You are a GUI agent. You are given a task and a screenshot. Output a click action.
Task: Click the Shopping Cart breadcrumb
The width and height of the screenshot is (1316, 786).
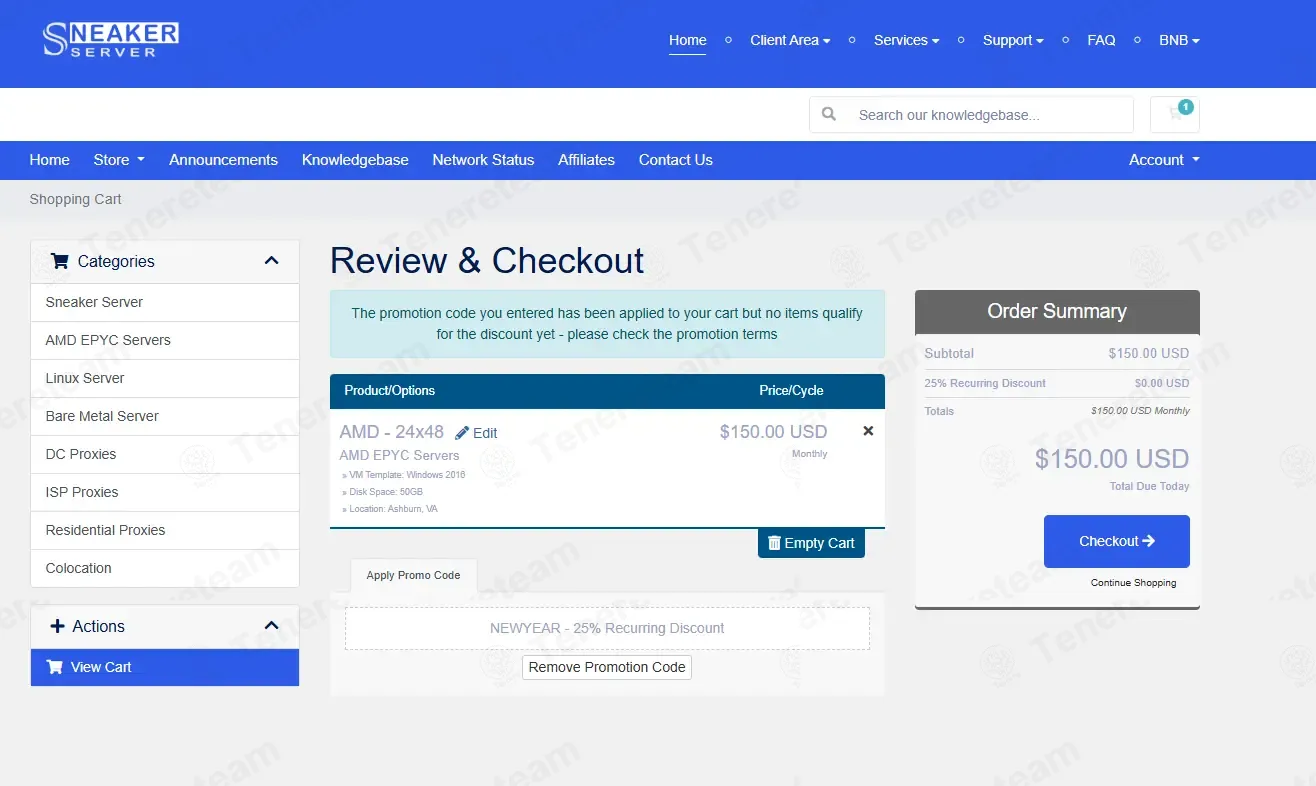[76, 199]
